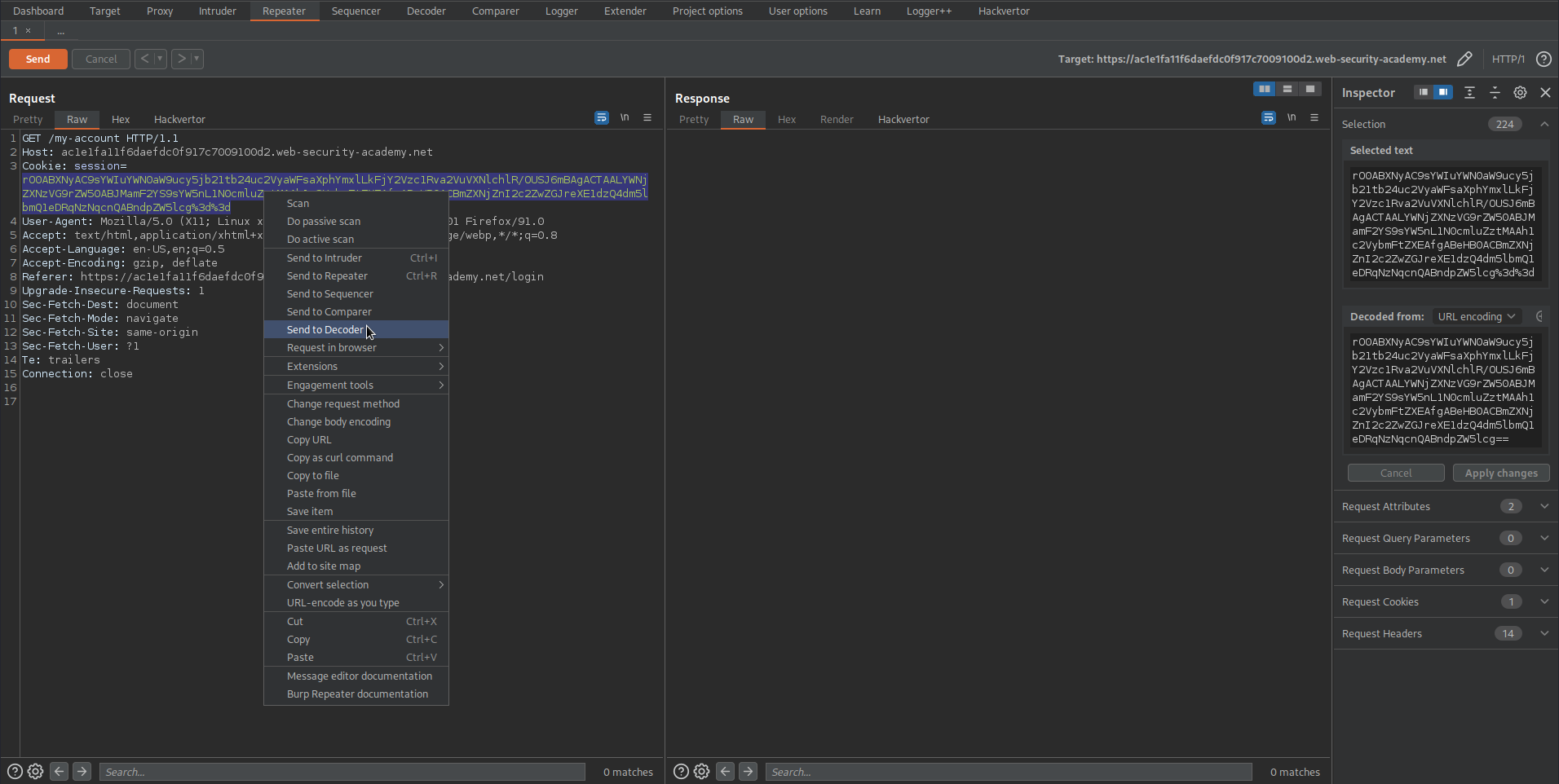Go to previous request search match
This screenshot has height=784, width=1559.
pos(59,771)
